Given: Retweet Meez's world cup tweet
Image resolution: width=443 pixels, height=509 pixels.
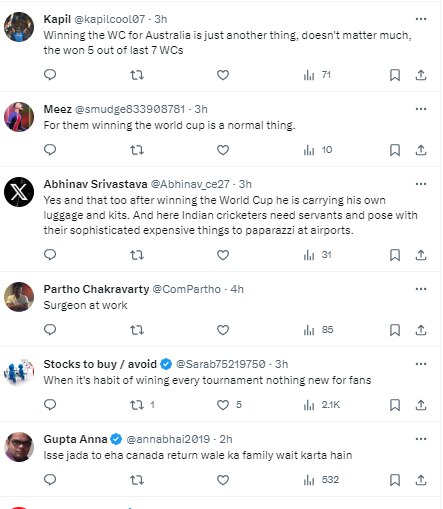Looking at the screenshot, I should [137, 150].
